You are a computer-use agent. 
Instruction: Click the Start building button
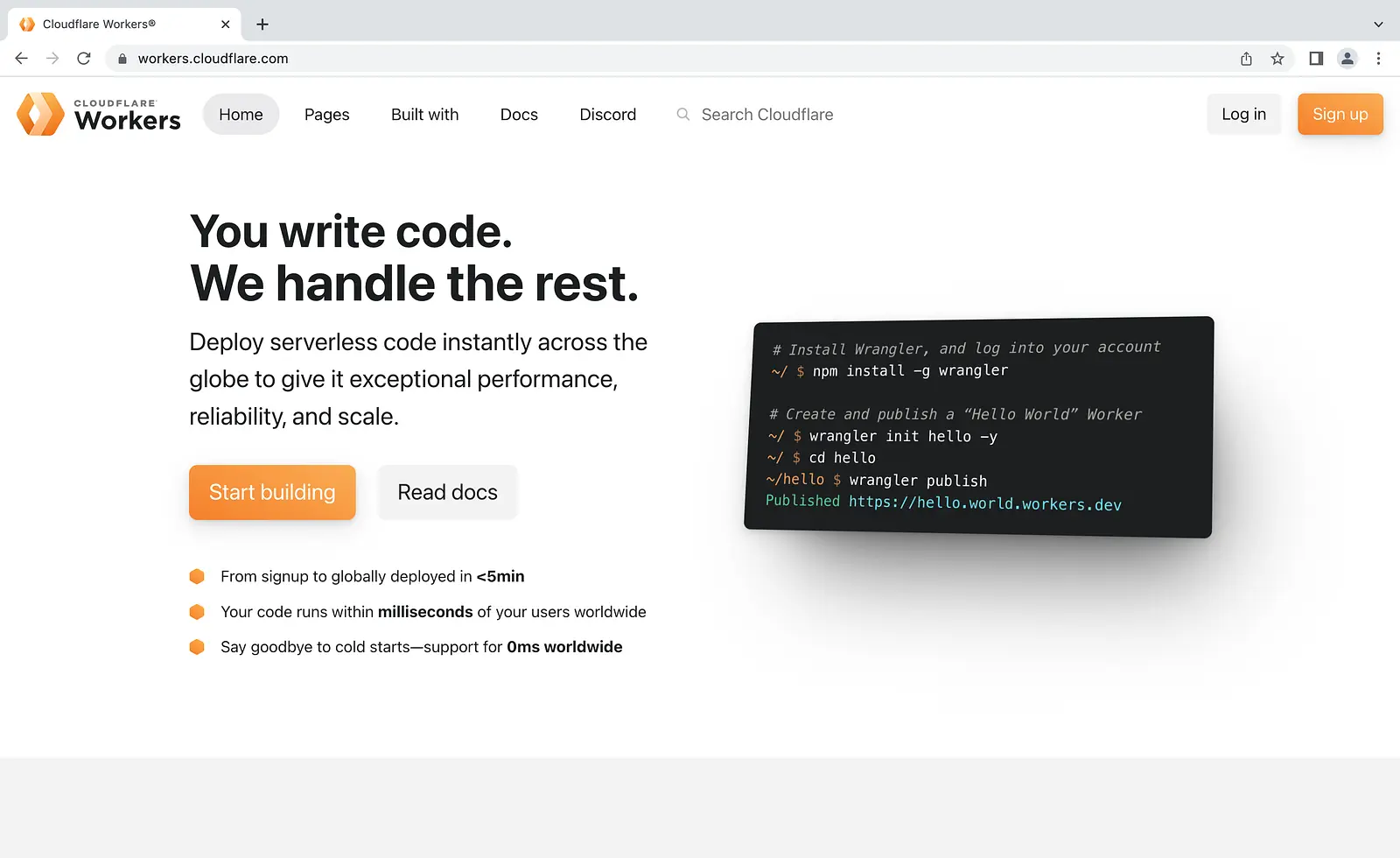coord(272,492)
